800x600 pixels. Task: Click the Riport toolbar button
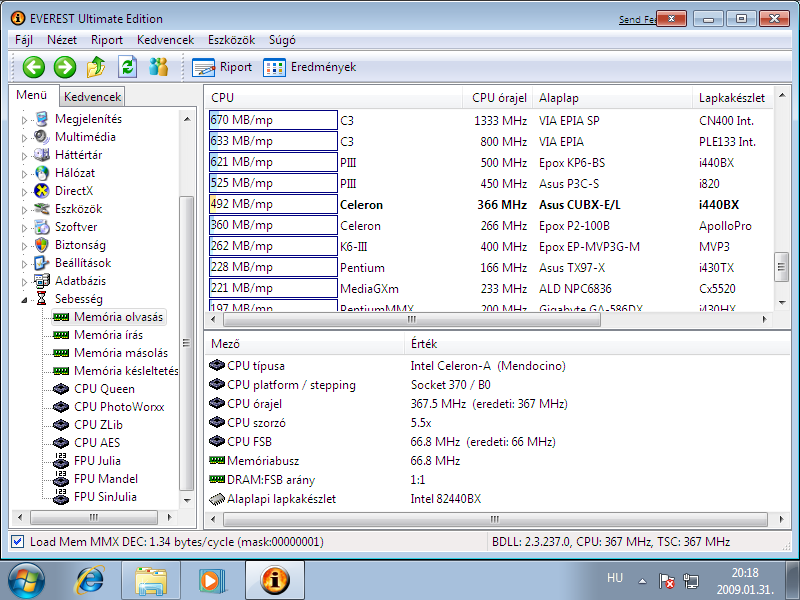(x=222, y=67)
